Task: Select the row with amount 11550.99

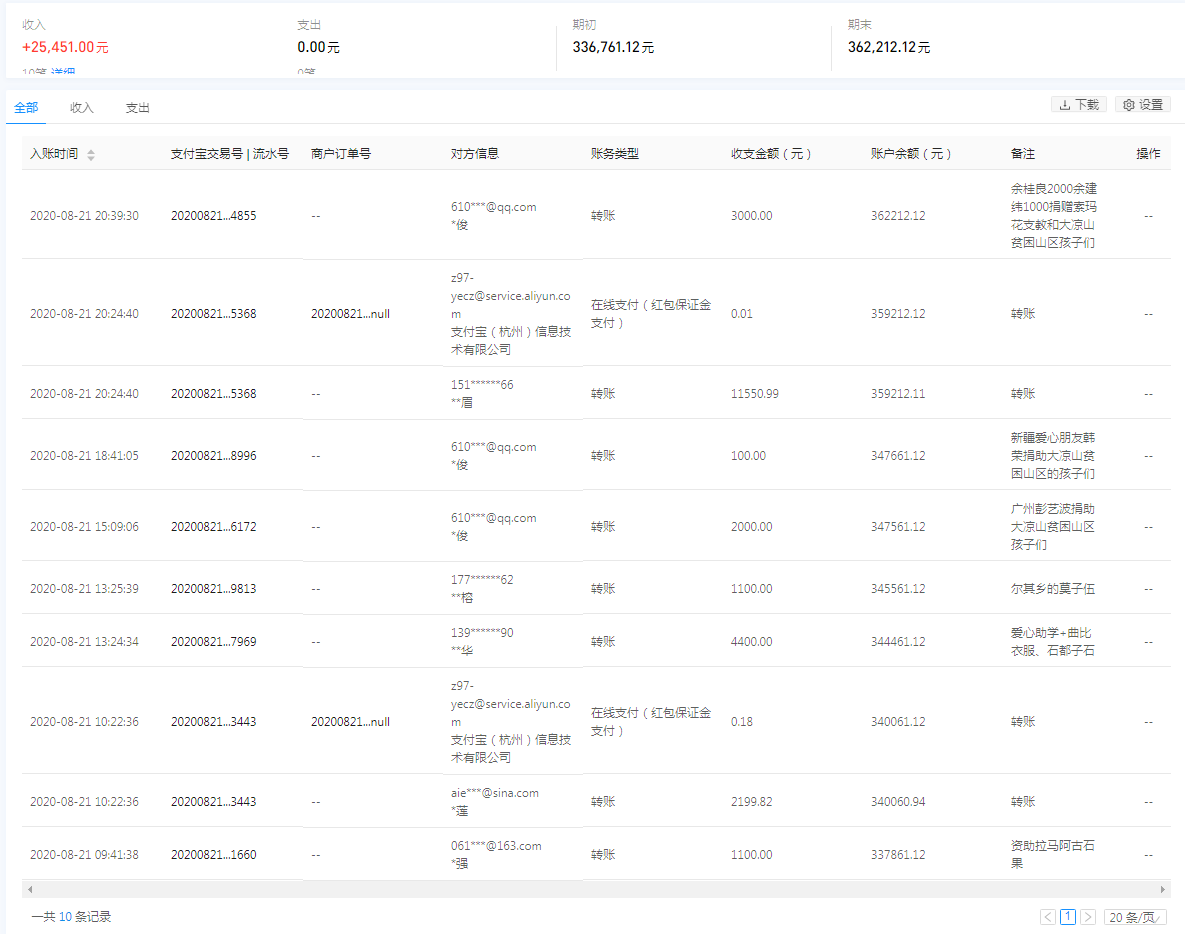Action: click(754, 394)
